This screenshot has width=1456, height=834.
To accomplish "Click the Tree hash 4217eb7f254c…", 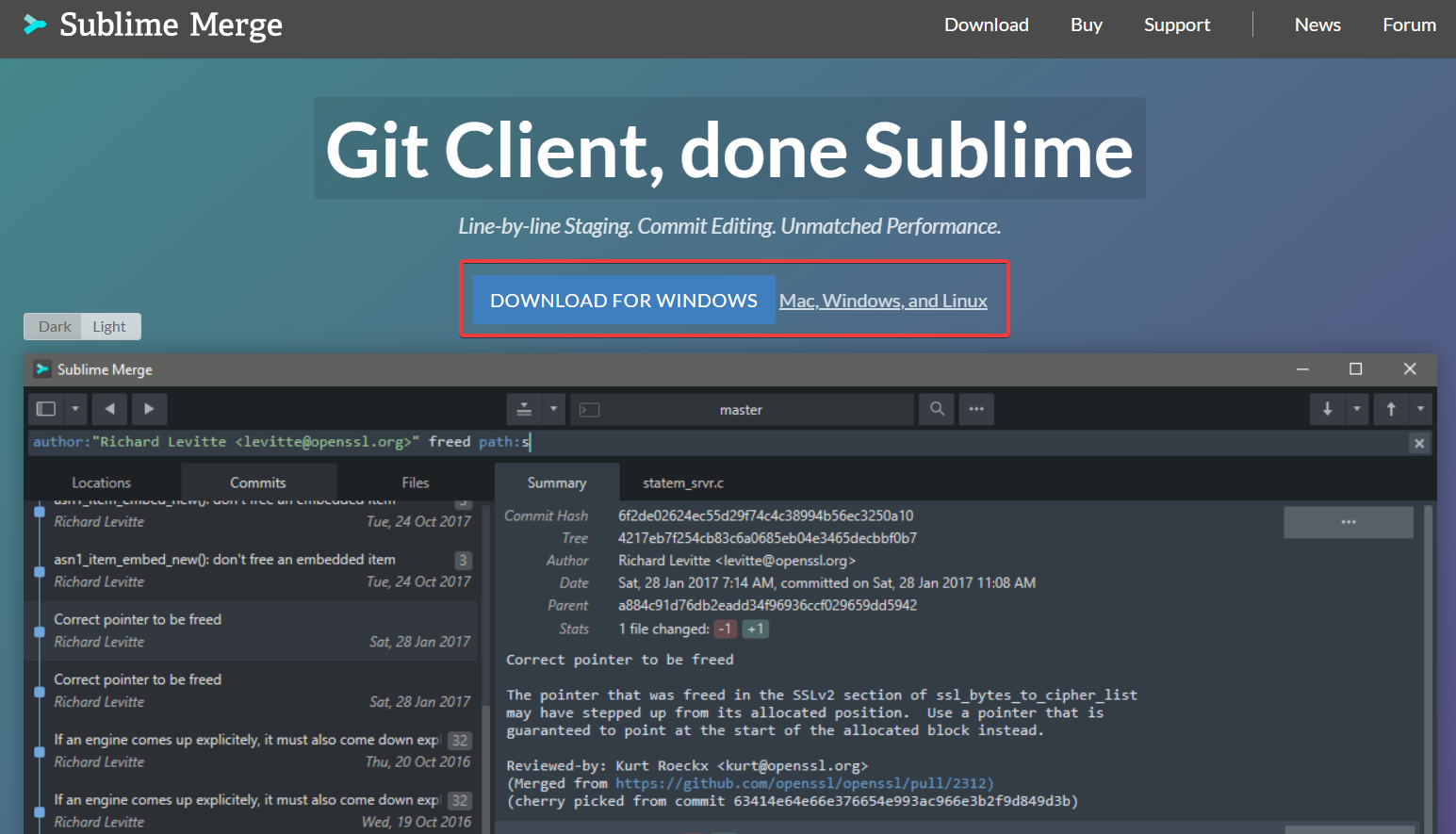I will [x=767, y=538].
